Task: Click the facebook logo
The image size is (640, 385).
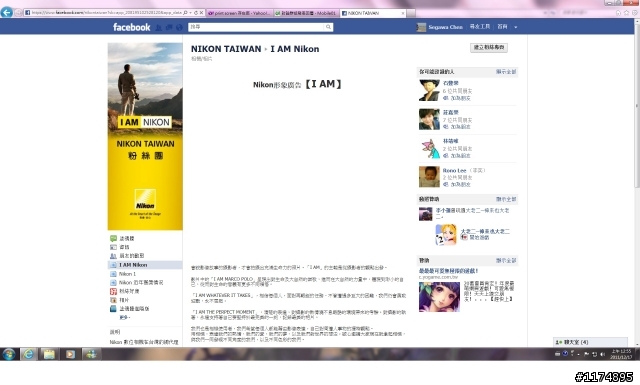Action: click(131, 27)
